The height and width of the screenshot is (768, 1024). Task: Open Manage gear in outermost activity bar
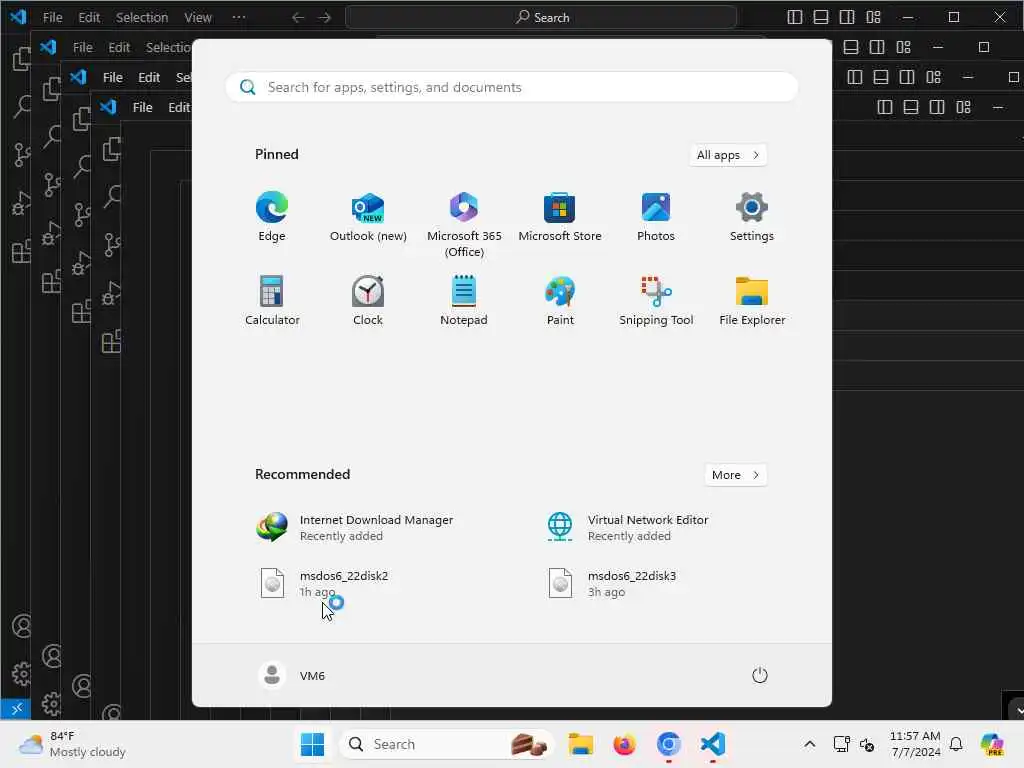[x=21, y=673]
